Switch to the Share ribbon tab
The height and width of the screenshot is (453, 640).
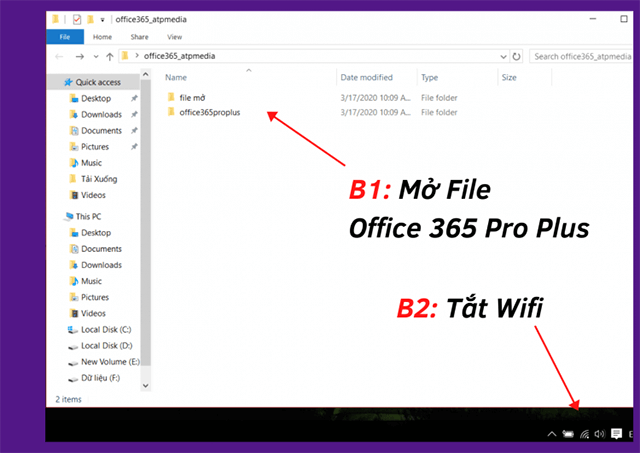138,38
